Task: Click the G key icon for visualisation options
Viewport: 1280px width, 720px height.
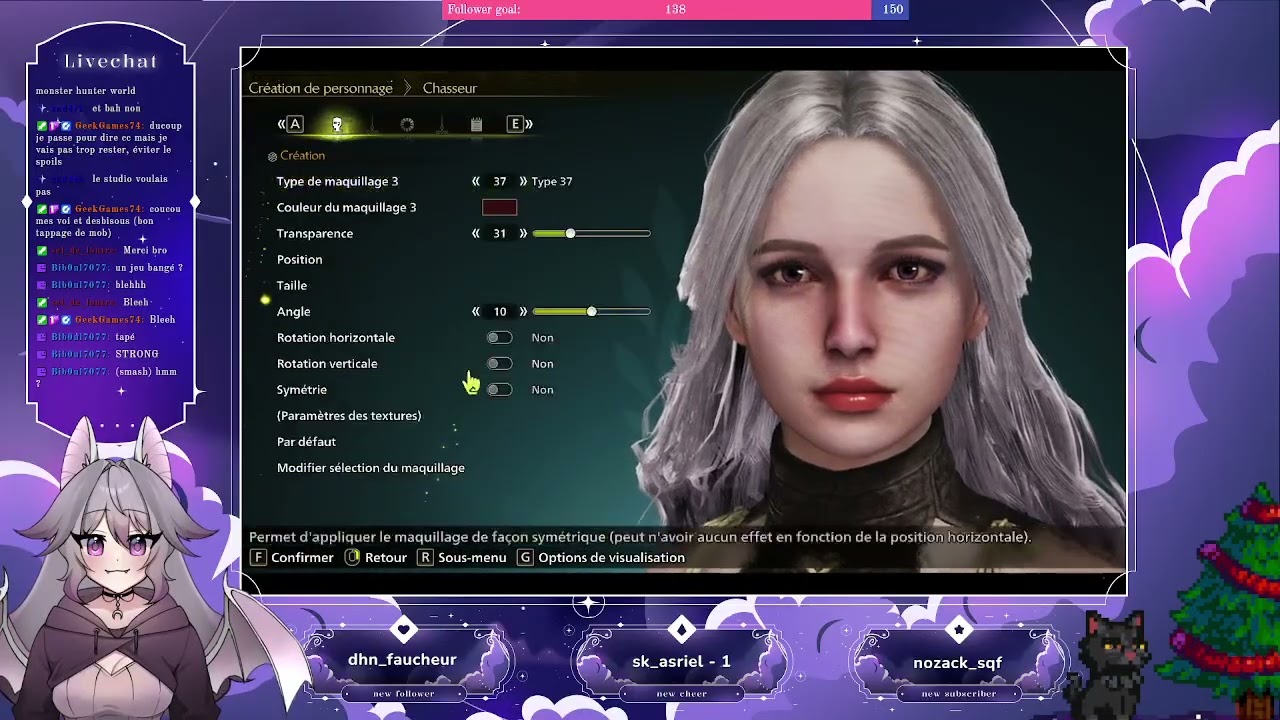Action: [525, 557]
